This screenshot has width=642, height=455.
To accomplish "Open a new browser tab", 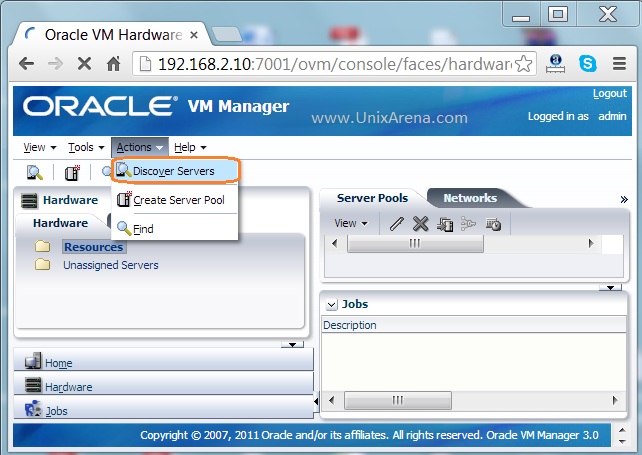I will [226, 34].
